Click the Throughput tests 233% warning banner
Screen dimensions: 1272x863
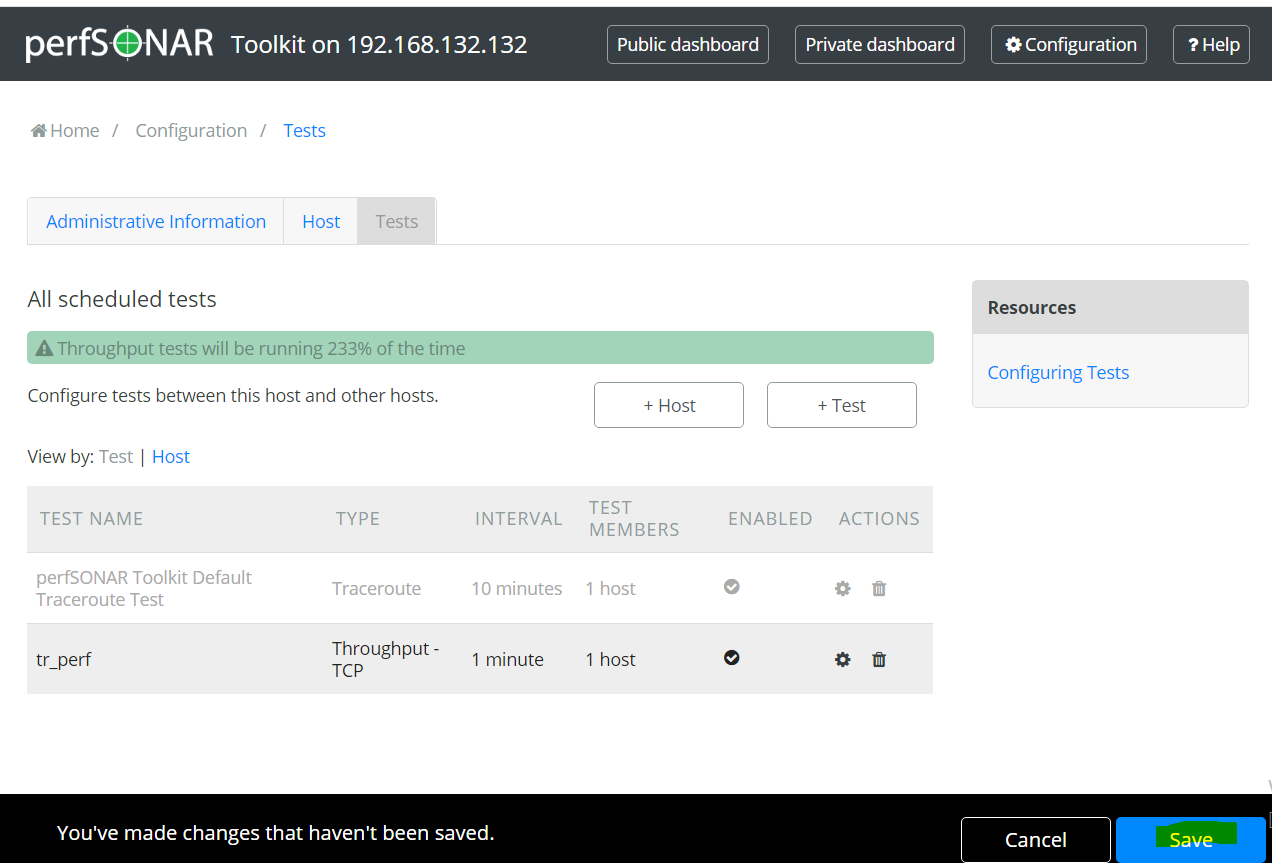point(480,348)
